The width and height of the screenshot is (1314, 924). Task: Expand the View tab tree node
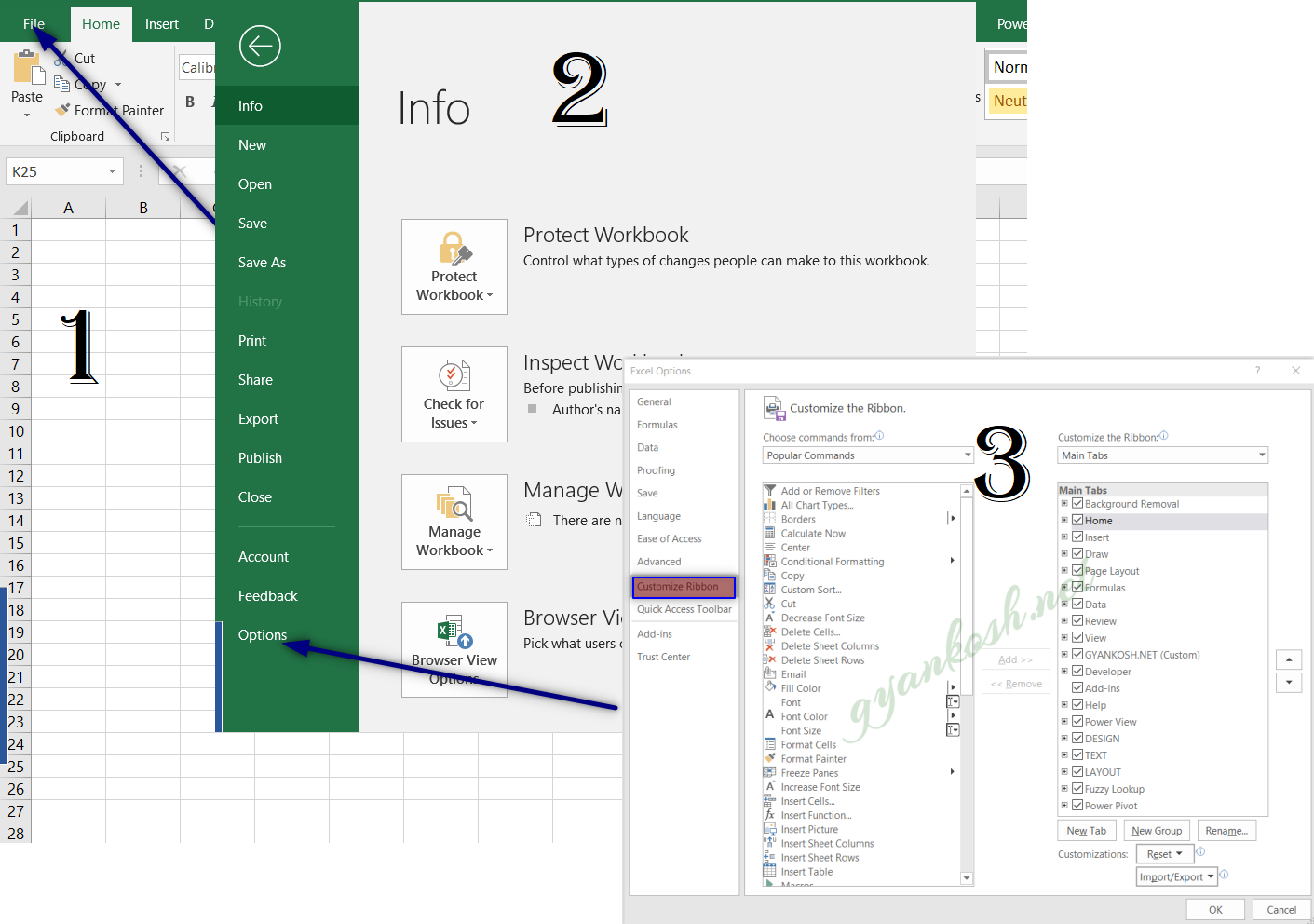pos(1064,638)
